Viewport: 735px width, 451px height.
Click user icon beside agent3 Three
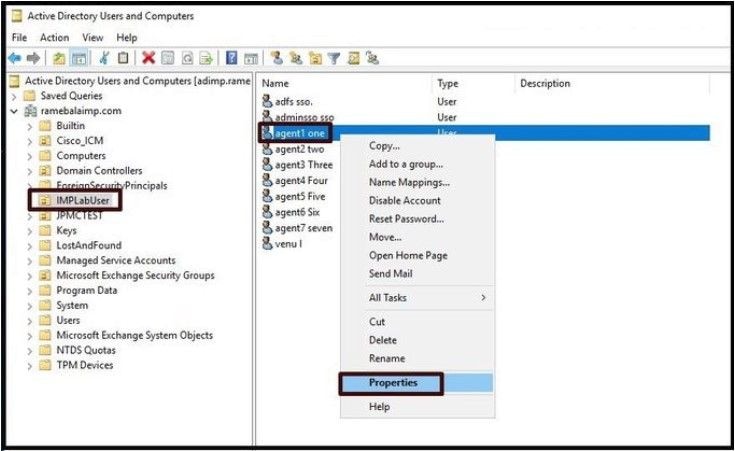pos(267,165)
